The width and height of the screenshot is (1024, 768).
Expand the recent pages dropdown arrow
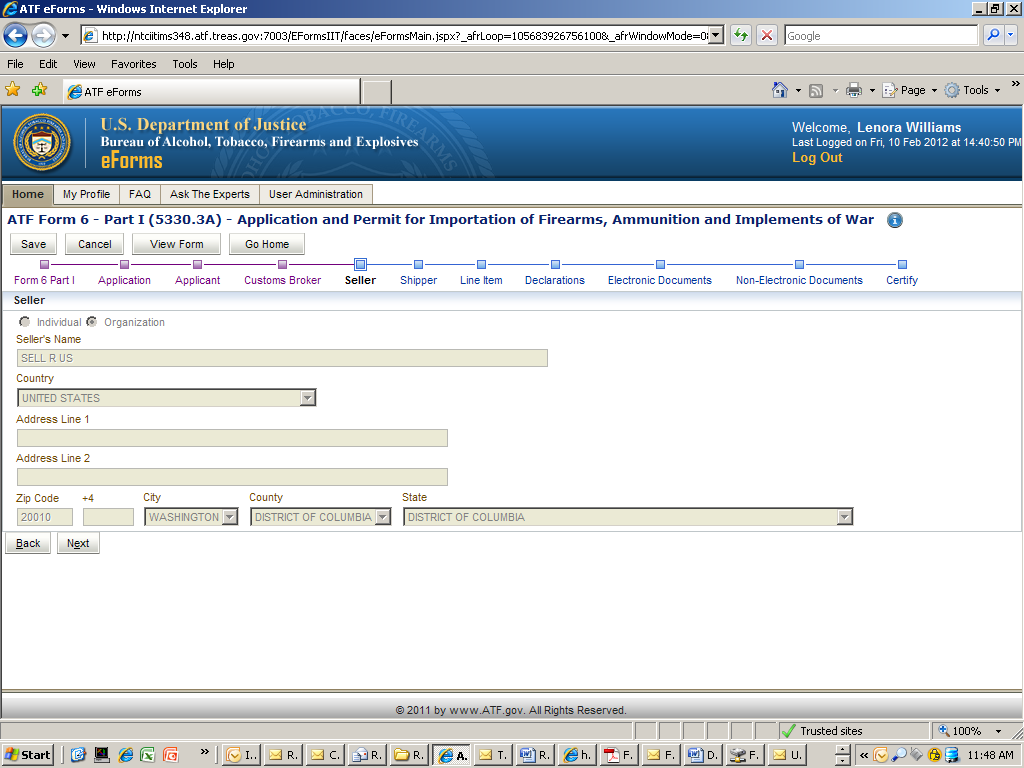(65, 36)
